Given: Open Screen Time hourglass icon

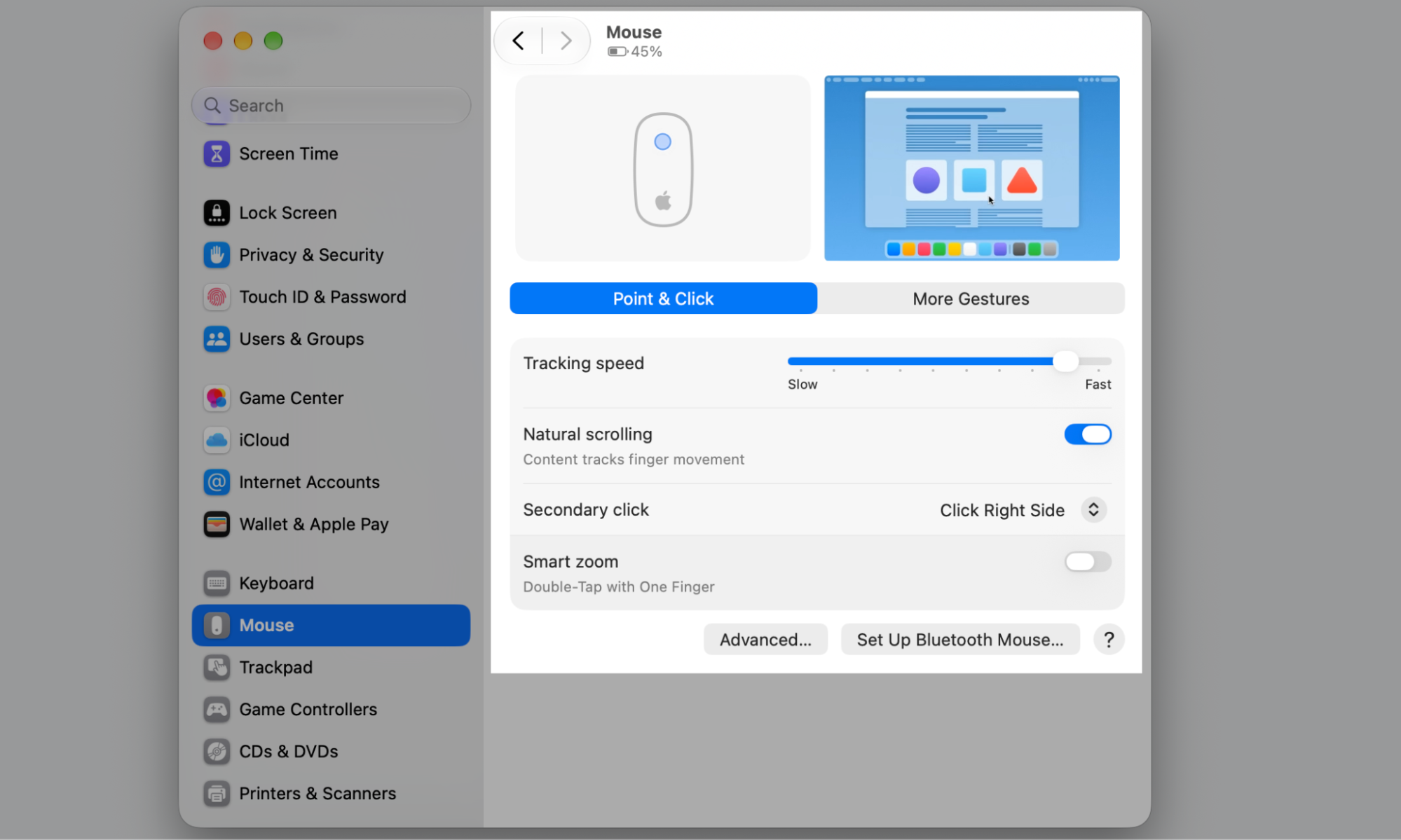Looking at the screenshot, I should pos(217,153).
